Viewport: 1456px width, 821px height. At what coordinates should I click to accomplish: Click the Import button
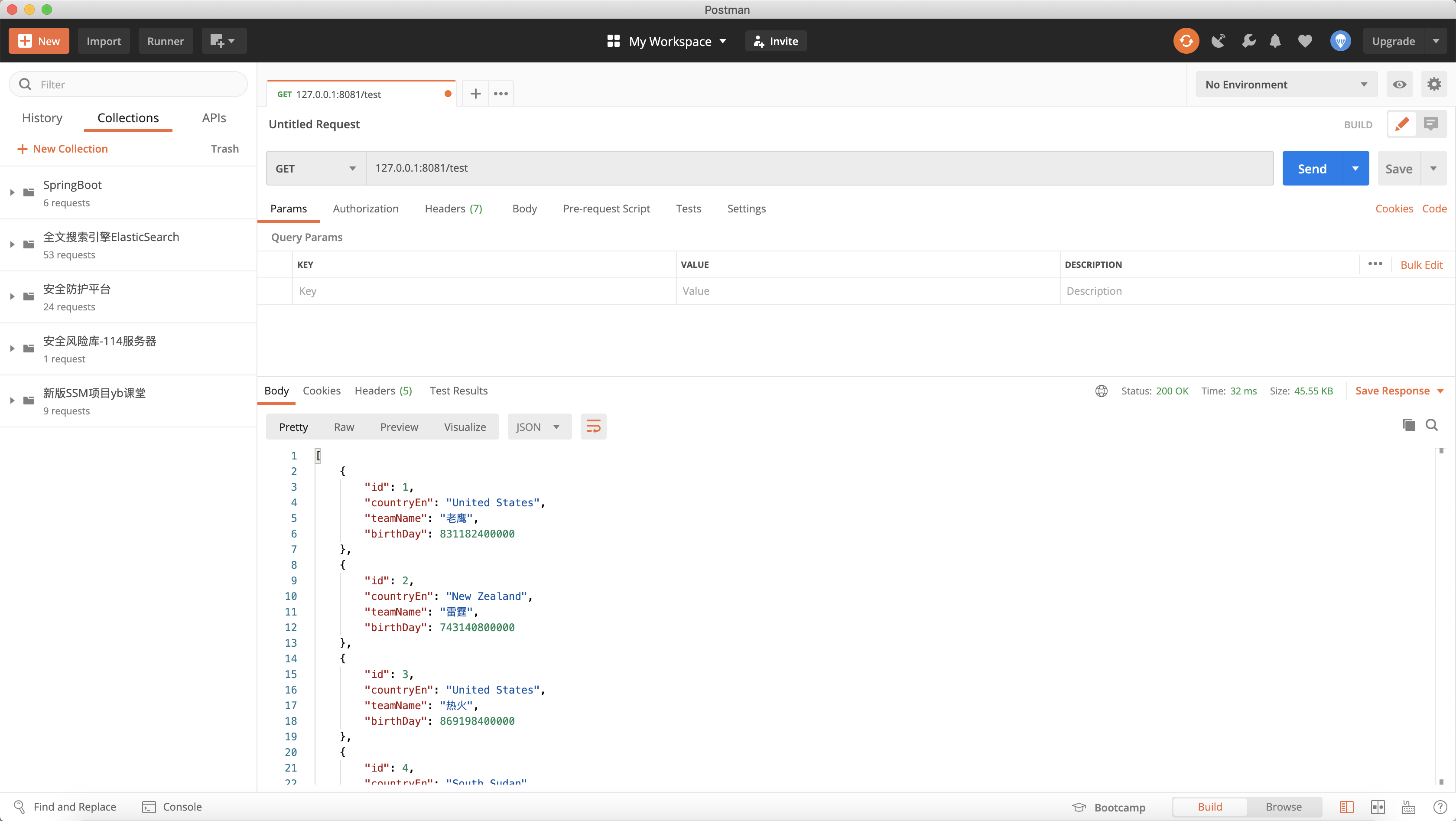point(104,41)
